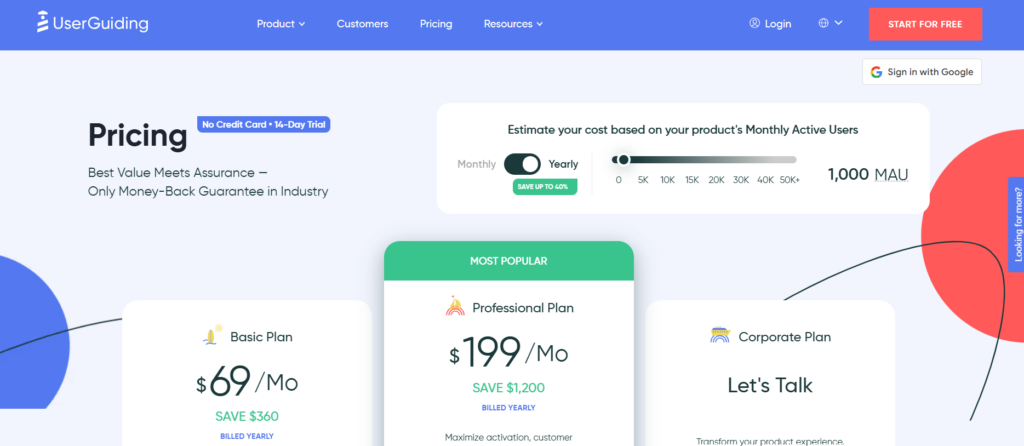Click the UserGuiding logo icon
The image size is (1024, 446).
coord(43,23)
